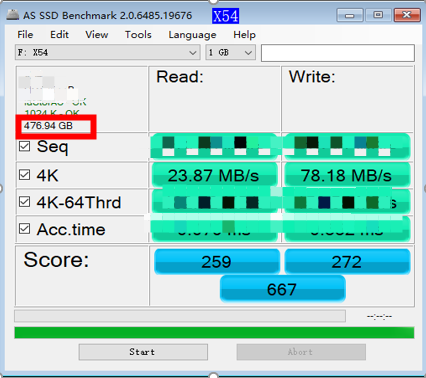
Task: Click the blue X54 label in title bar
Action: coord(226,16)
